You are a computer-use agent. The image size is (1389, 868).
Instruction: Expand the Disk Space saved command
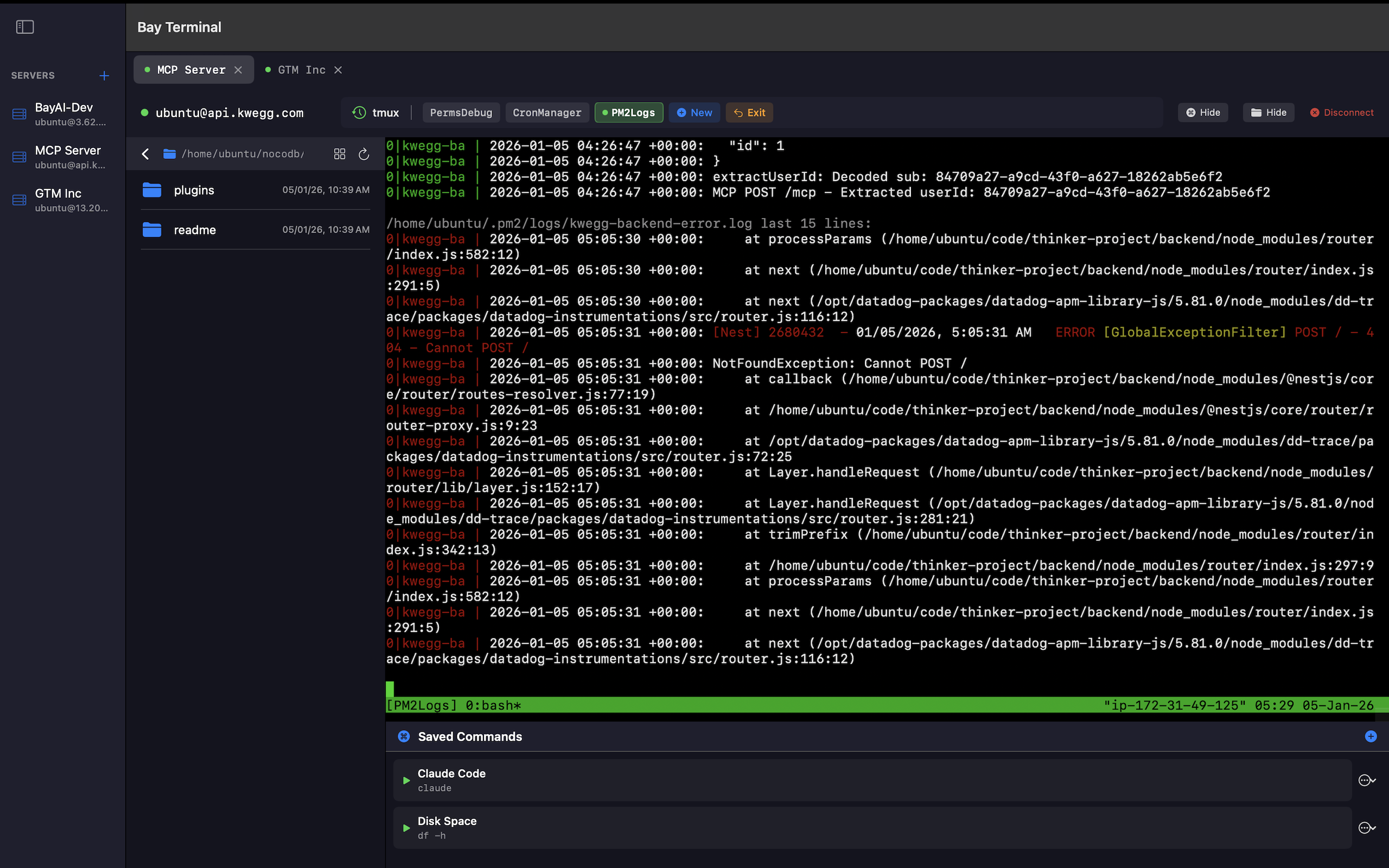406,828
